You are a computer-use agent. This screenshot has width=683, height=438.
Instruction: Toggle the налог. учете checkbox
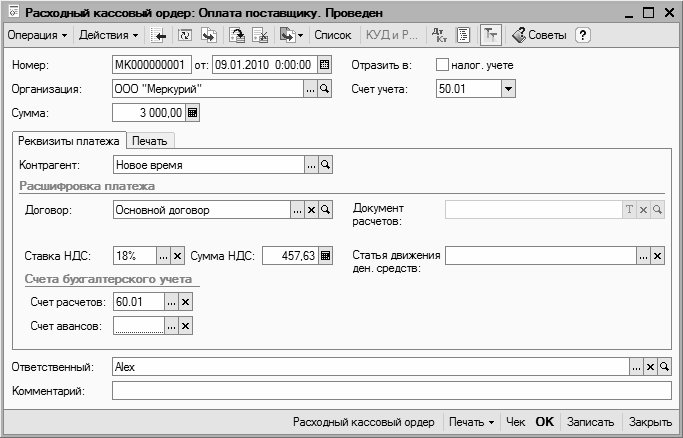click(443, 65)
